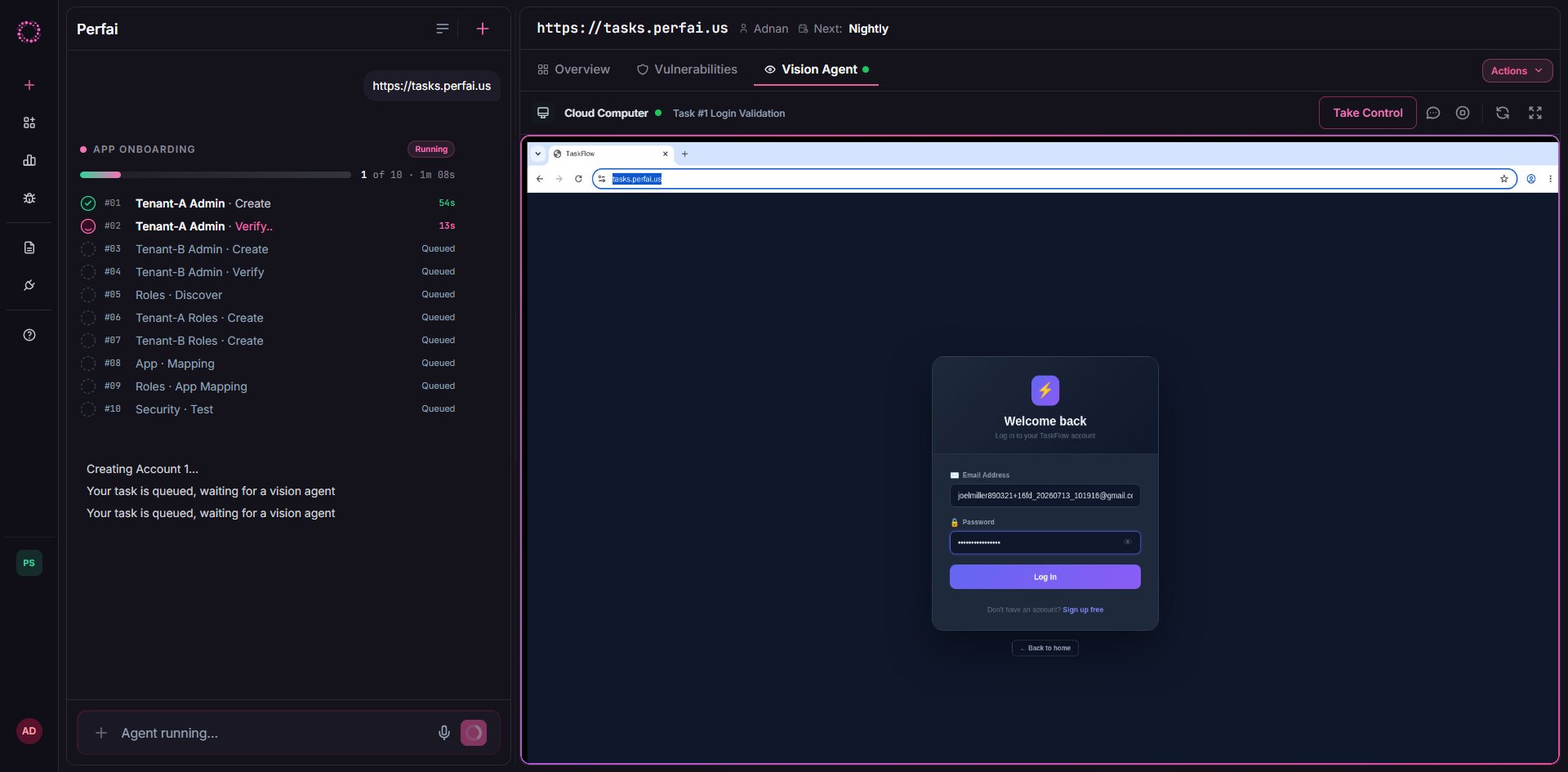Switch to the Overview tab
This screenshot has height=772, width=1568.
574,69
